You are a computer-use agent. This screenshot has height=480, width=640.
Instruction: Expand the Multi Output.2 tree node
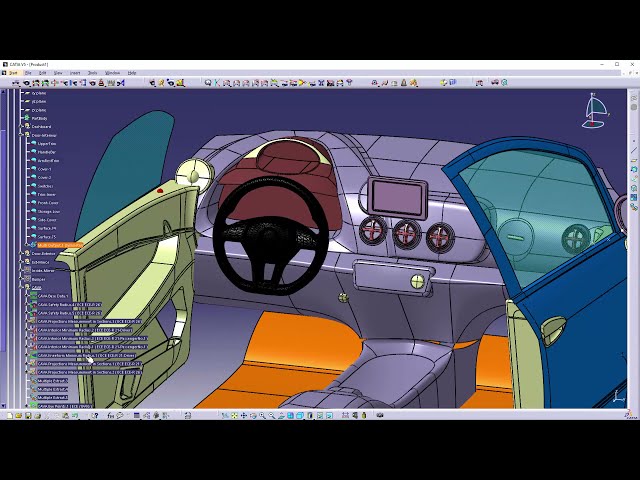click(x=27, y=245)
